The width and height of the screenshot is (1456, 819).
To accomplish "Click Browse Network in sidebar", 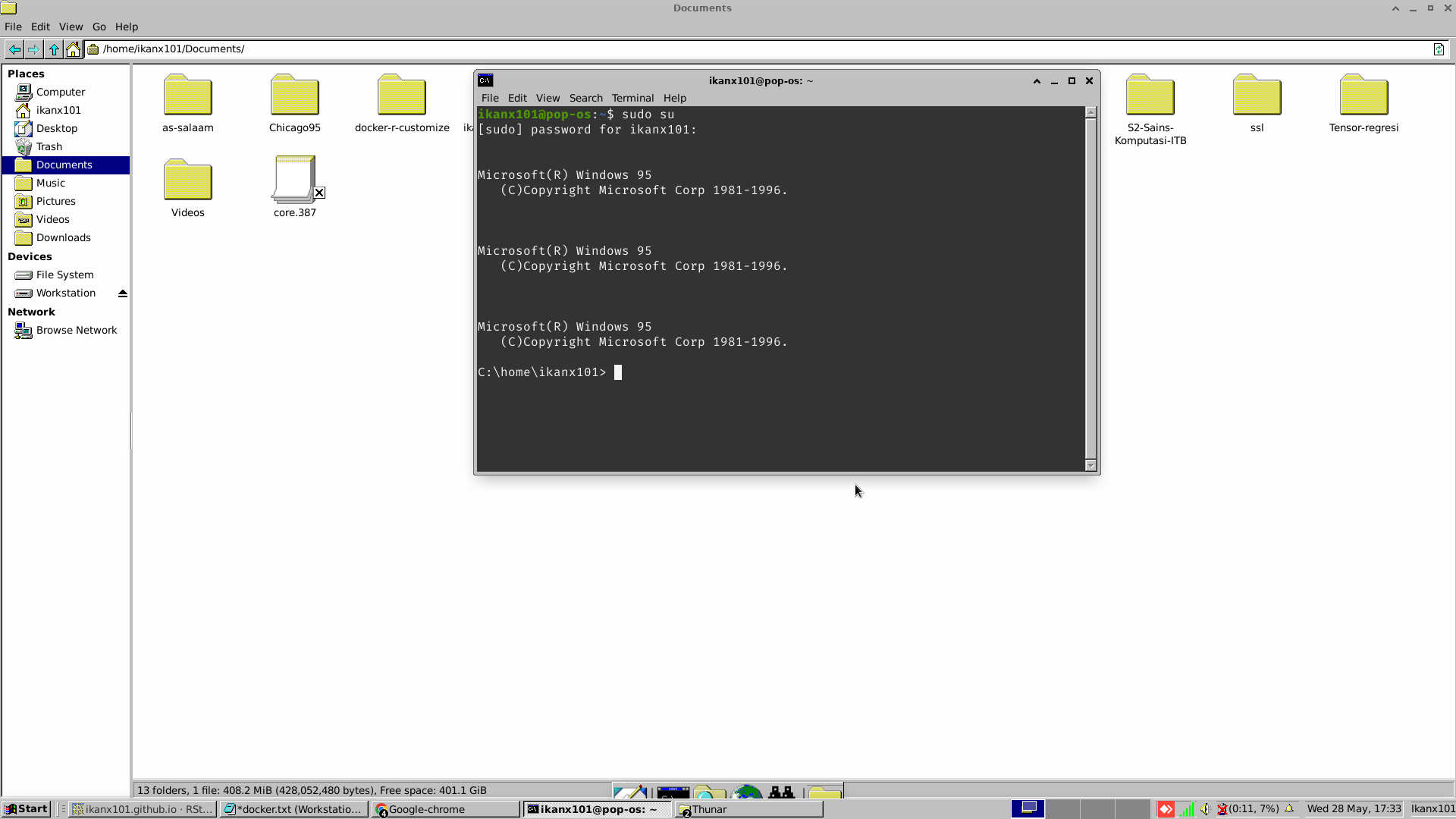I will (x=76, y=330).
